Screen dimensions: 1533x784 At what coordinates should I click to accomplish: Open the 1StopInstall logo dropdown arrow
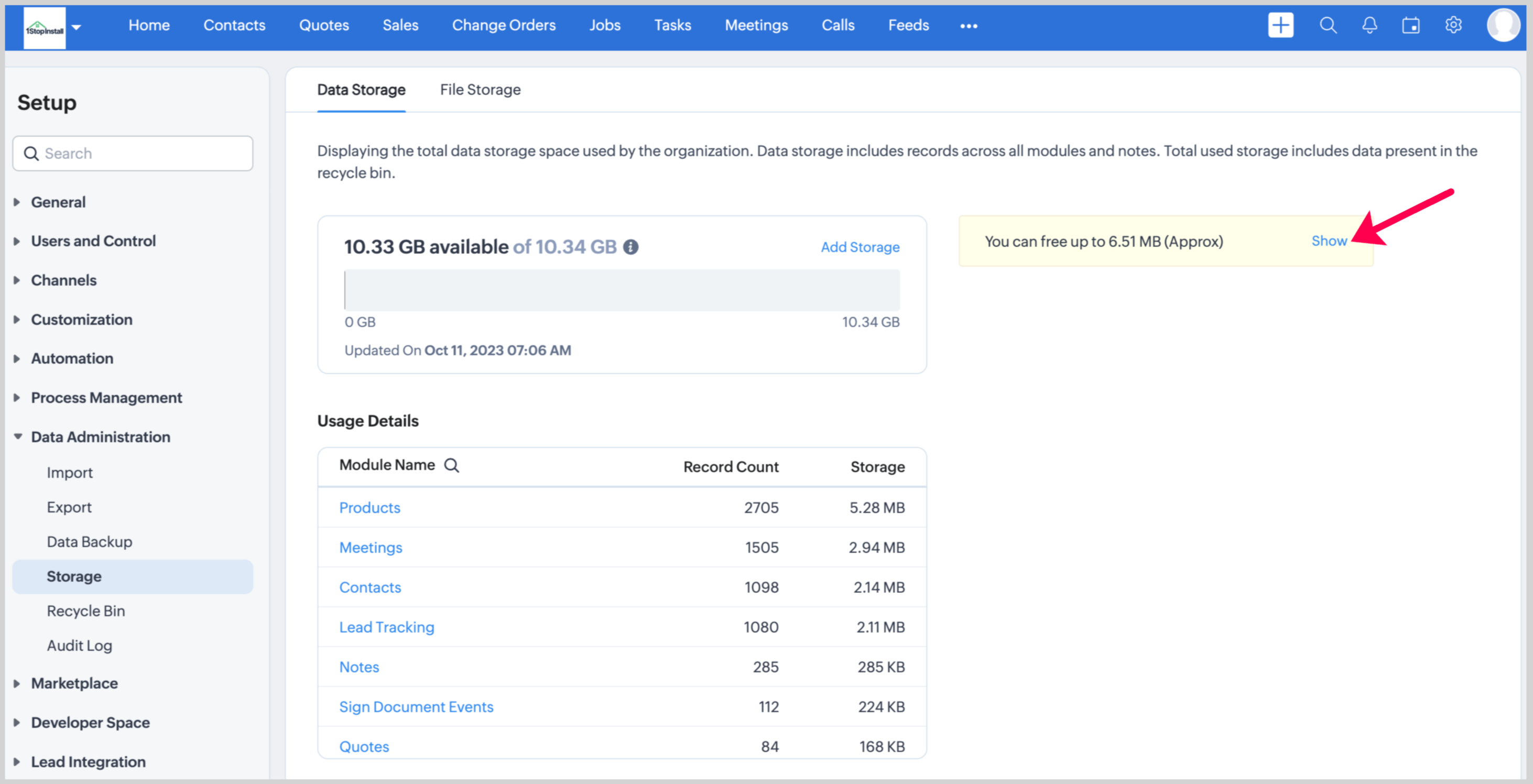[x=76, y=27]
